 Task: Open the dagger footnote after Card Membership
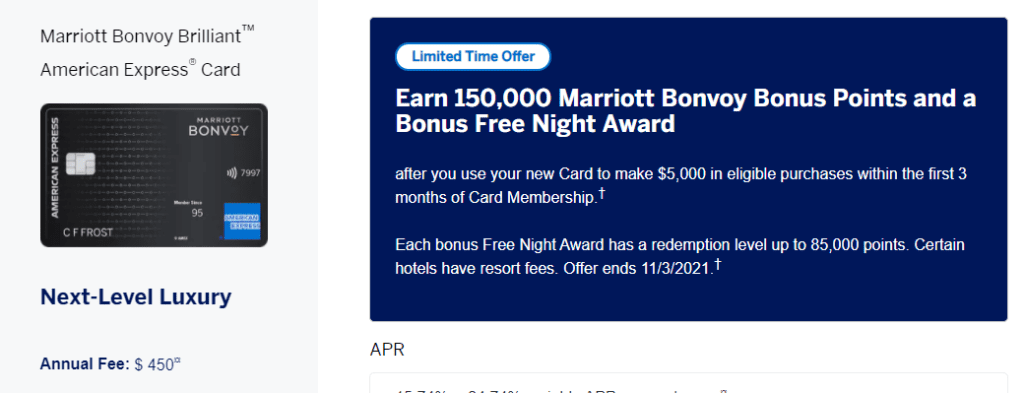tap(601, 193)
